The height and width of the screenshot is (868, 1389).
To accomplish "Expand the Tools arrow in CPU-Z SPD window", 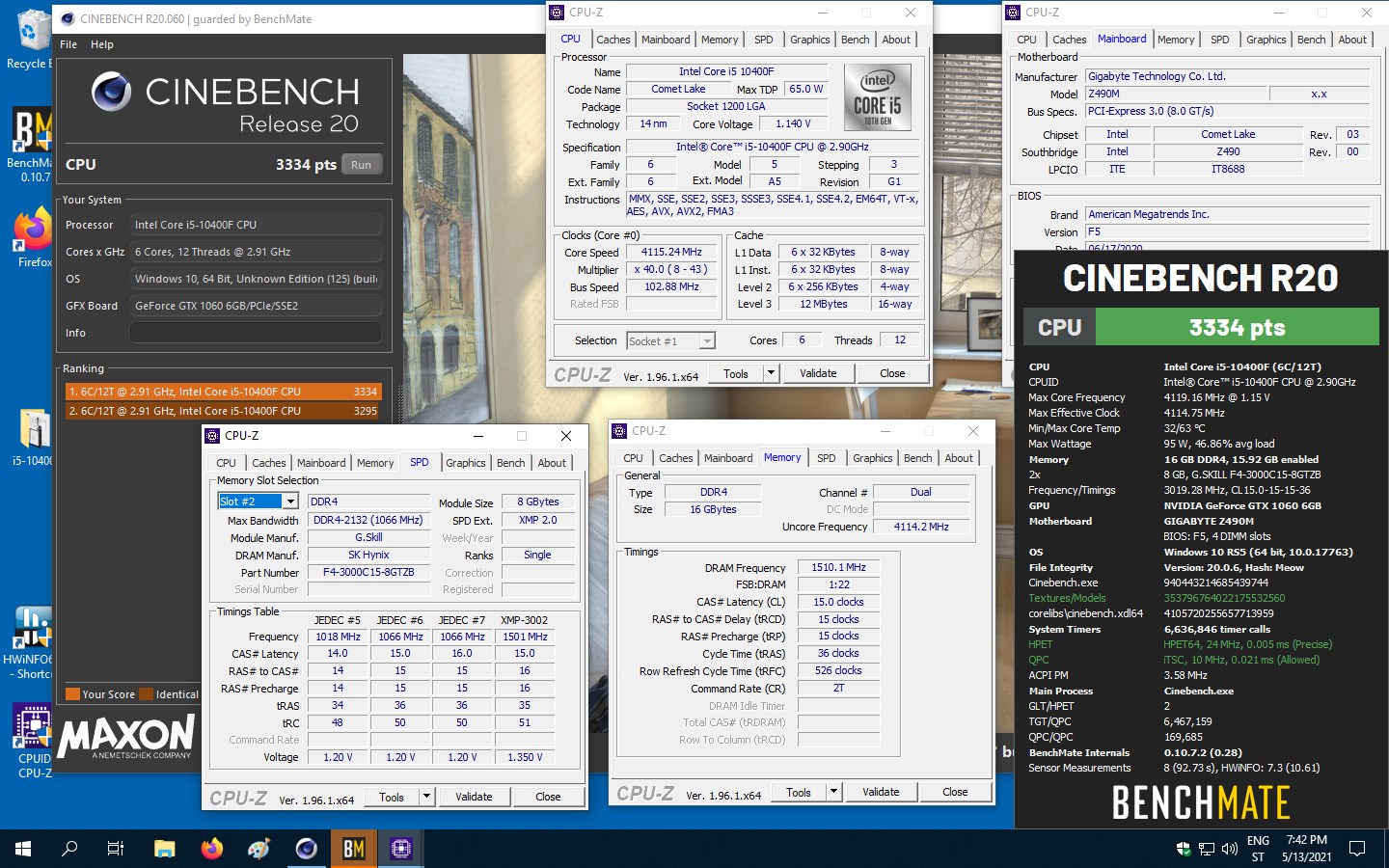I will pos(426,797).
